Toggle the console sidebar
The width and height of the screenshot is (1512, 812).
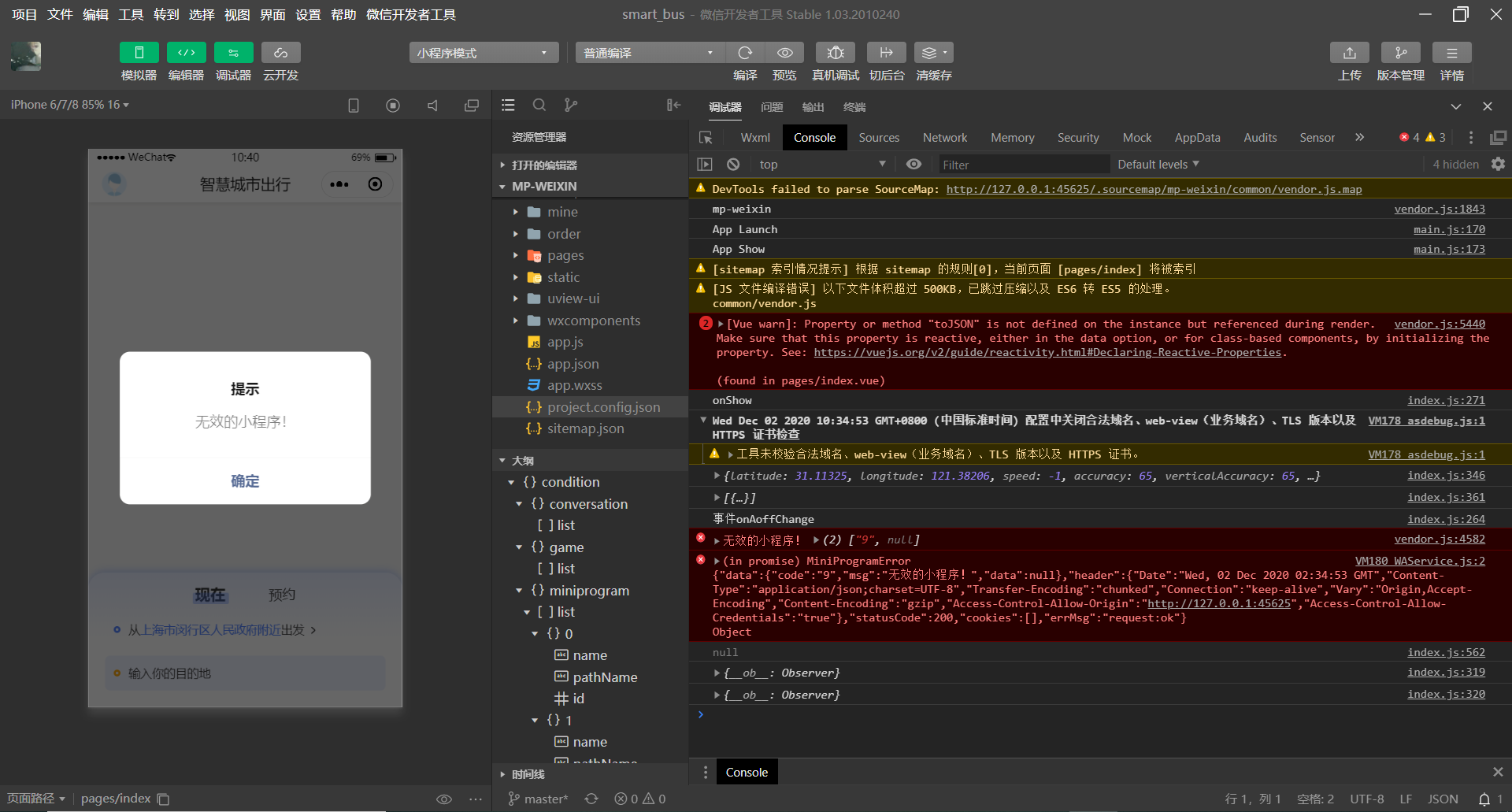coord(705,165)
